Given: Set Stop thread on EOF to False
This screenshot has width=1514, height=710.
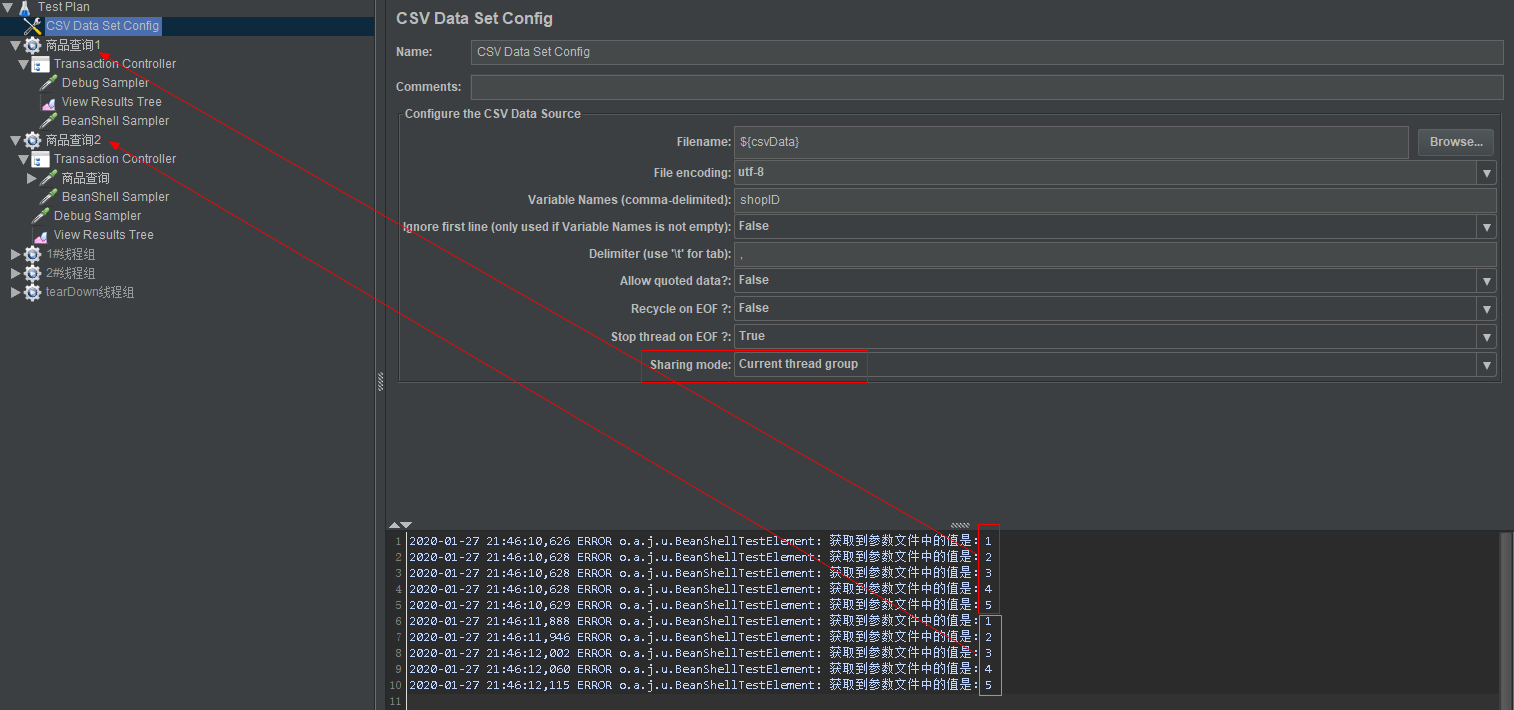Looking at the screenshot, I should click(1488, 337).
